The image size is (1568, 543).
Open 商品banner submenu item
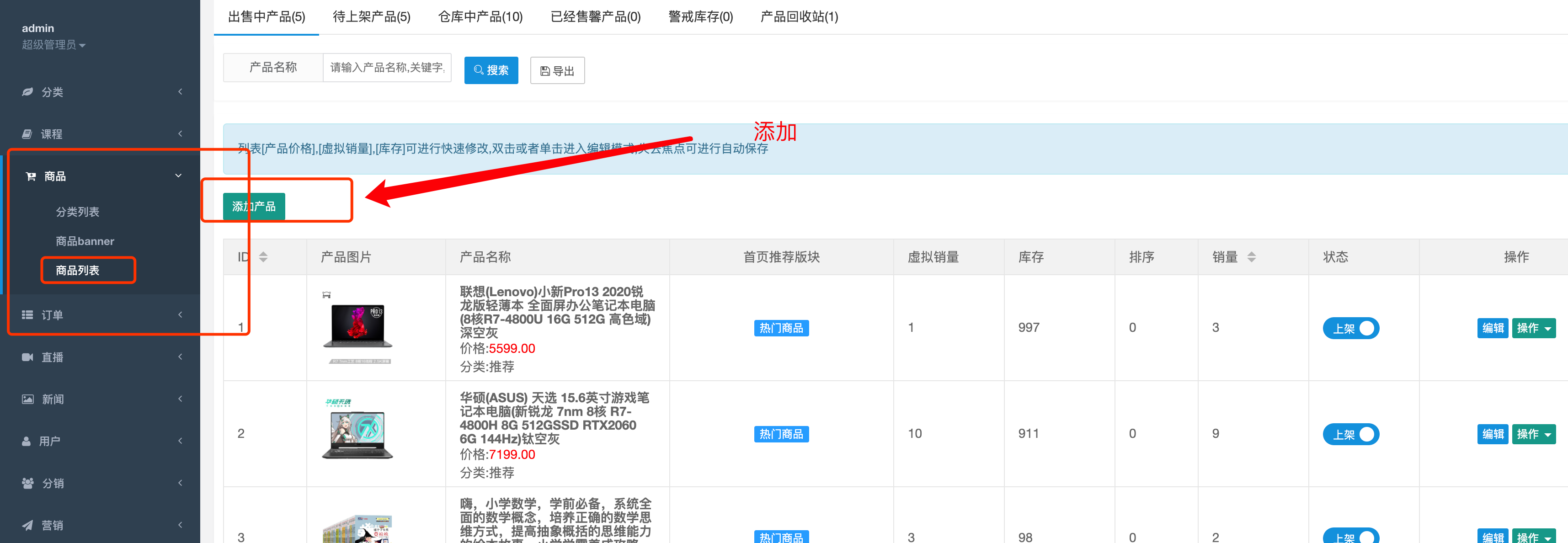[x=85, y=241]
